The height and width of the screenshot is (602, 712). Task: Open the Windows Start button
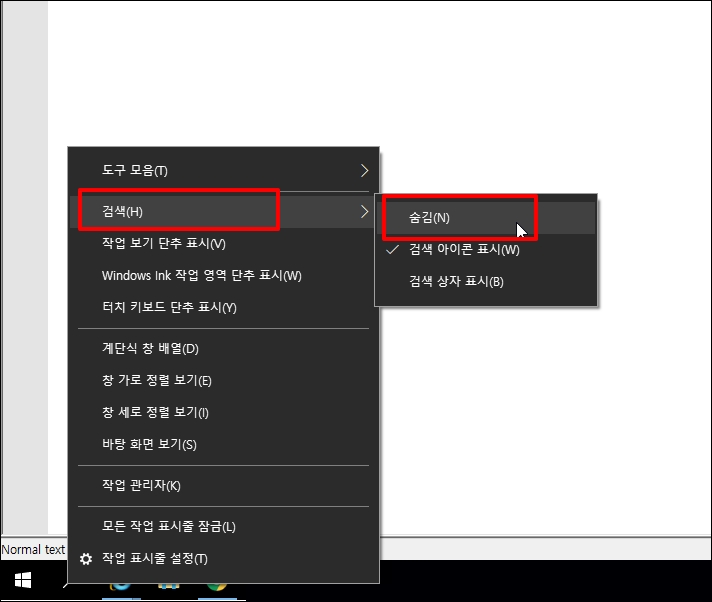[22, 580]
